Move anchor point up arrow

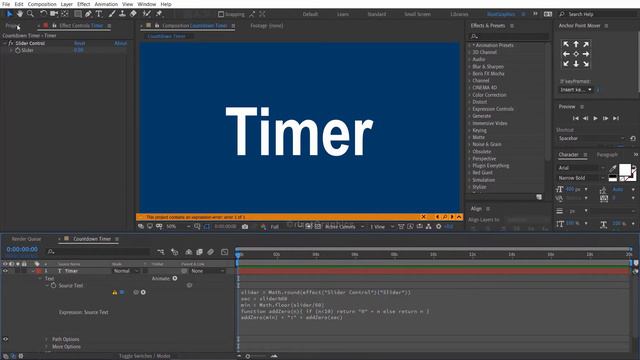(576, 44)
